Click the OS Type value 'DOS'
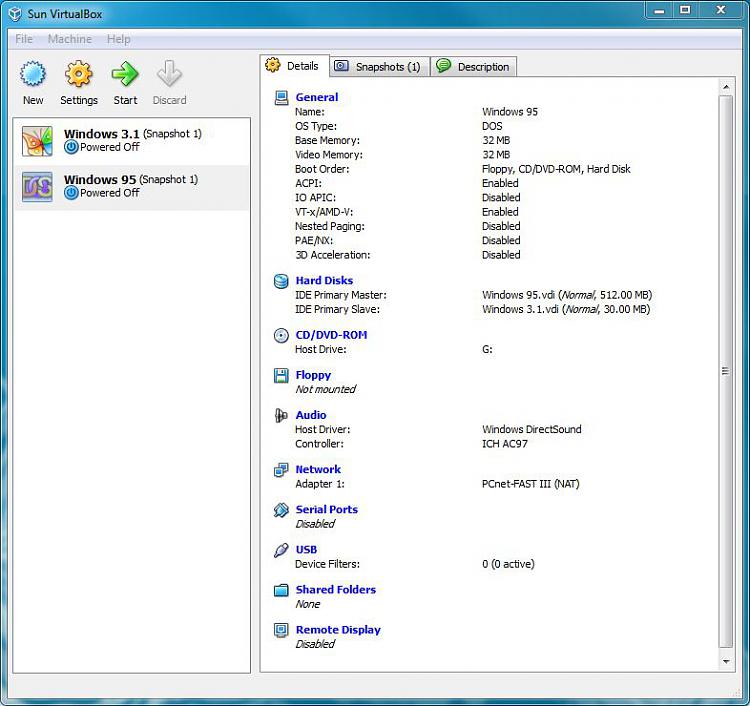Viewport: 750px width, 706px height. click(x=492, y=126)
